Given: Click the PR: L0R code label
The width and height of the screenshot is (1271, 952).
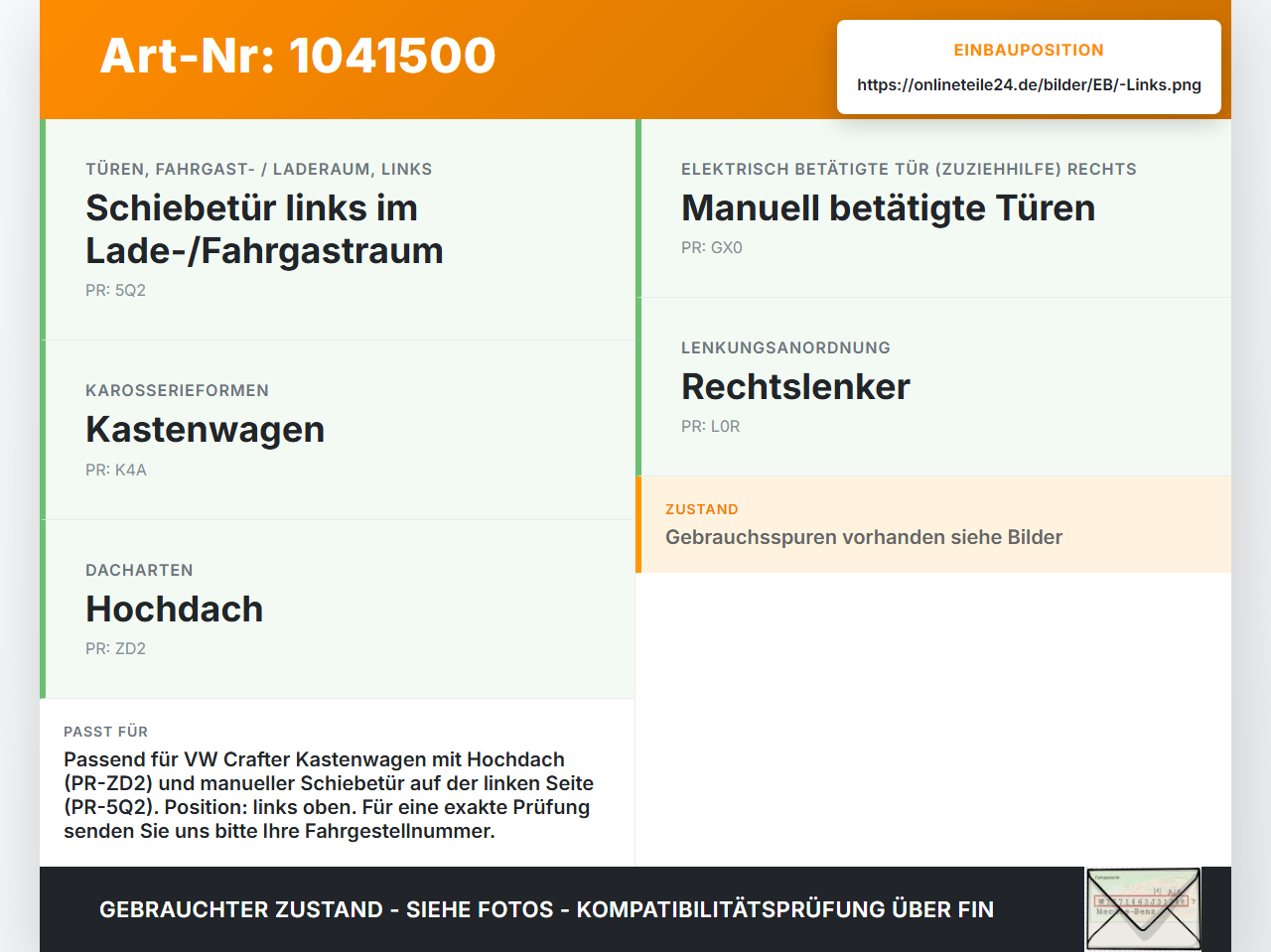Looking at the screenshot, I should click(x=711, y=426).
